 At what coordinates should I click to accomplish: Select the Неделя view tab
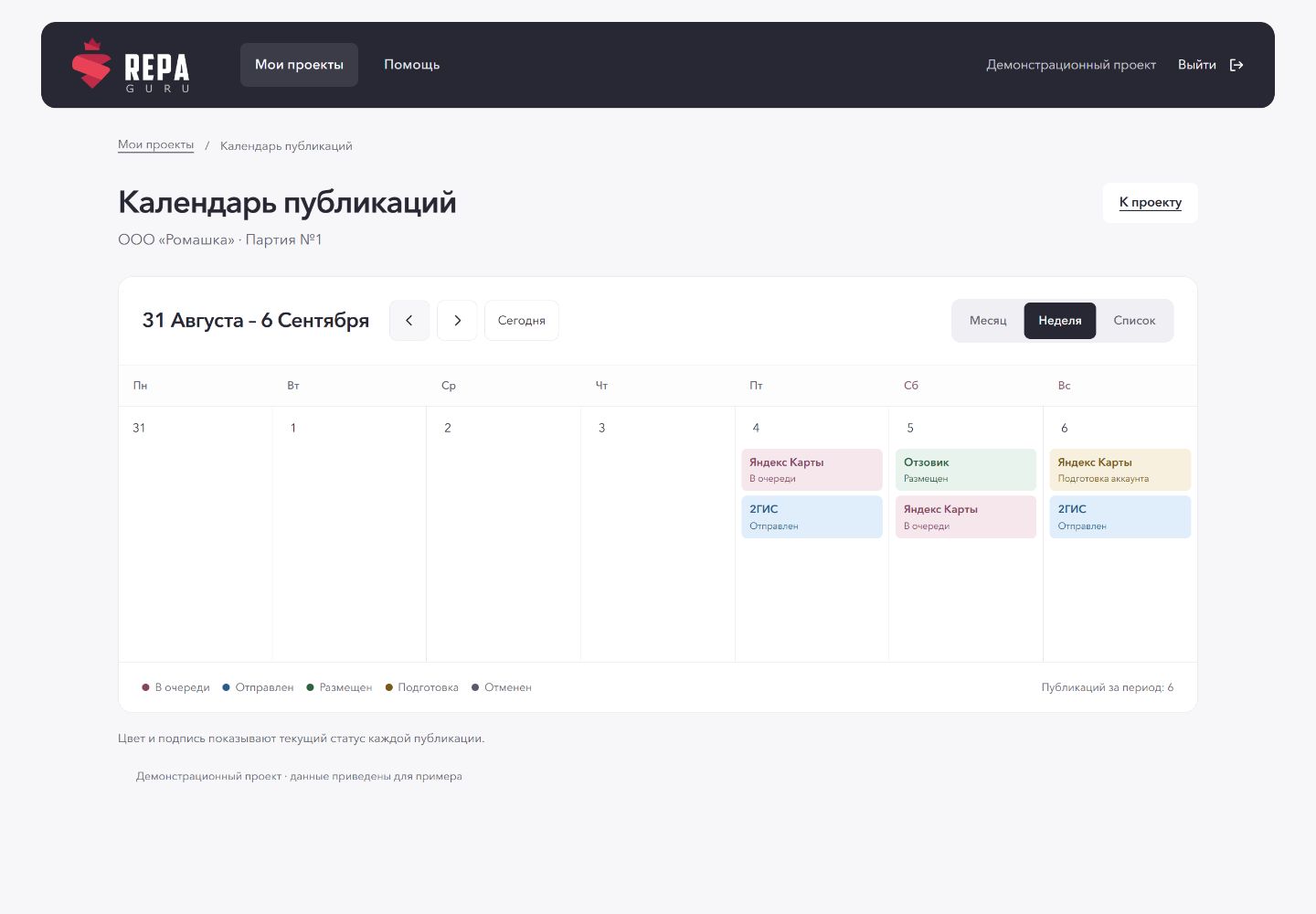click(1060, 321)
